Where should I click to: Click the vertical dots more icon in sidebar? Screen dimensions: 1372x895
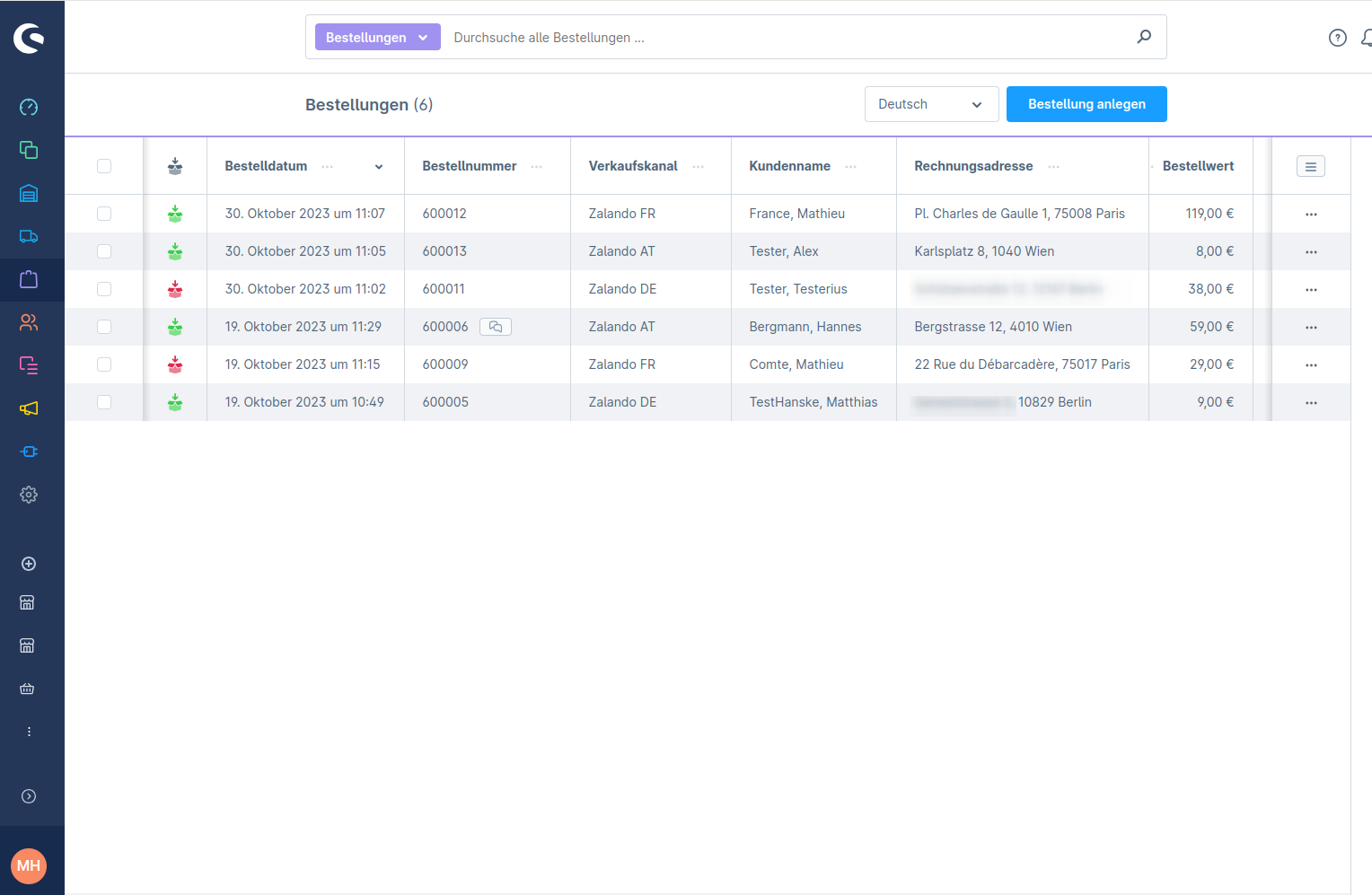[29, 732]
